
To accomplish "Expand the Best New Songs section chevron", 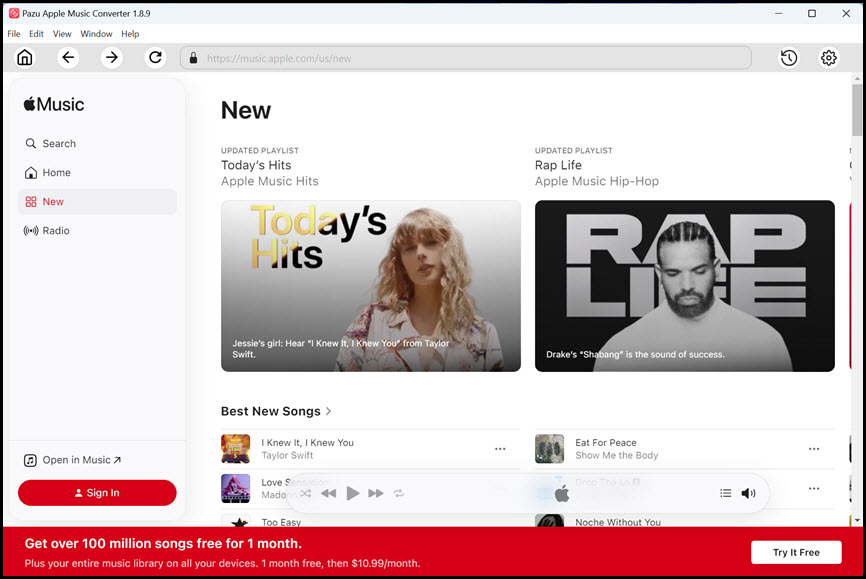I will [329, 411].
